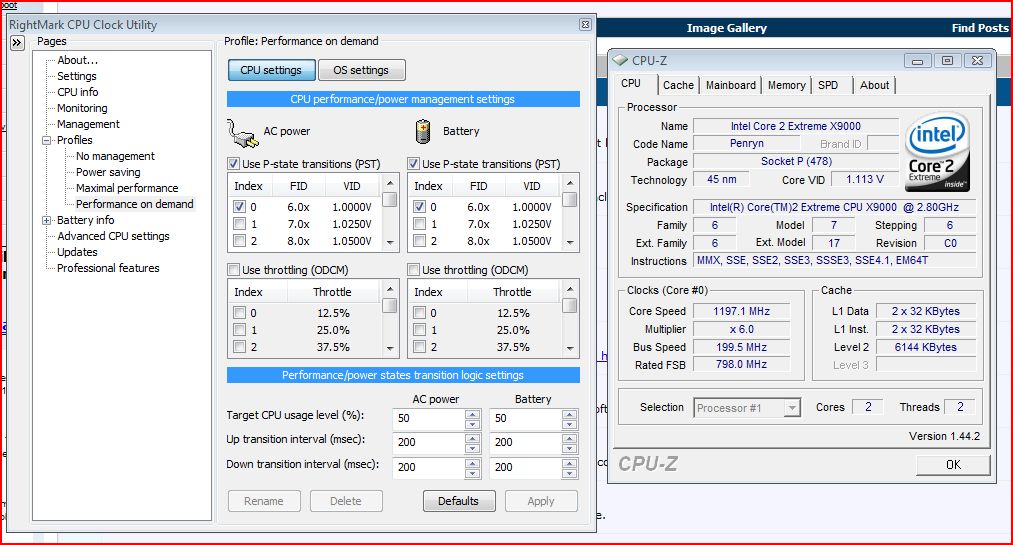The image size is (1013, 545).
Task: Check AC power throttle index 0 (12.5%)
Action: pos(240,313)
